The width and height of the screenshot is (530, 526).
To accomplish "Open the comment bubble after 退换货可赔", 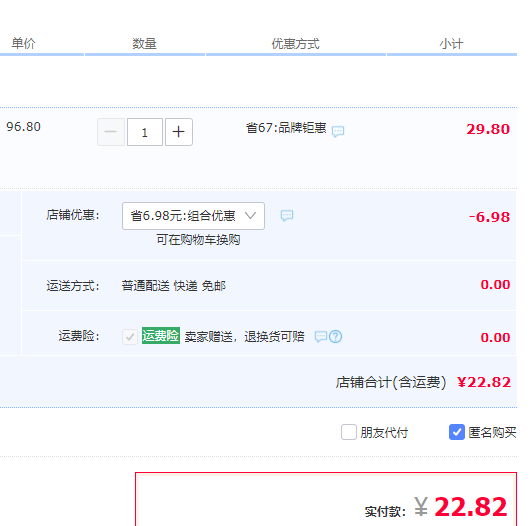I will tap(321, 336).
